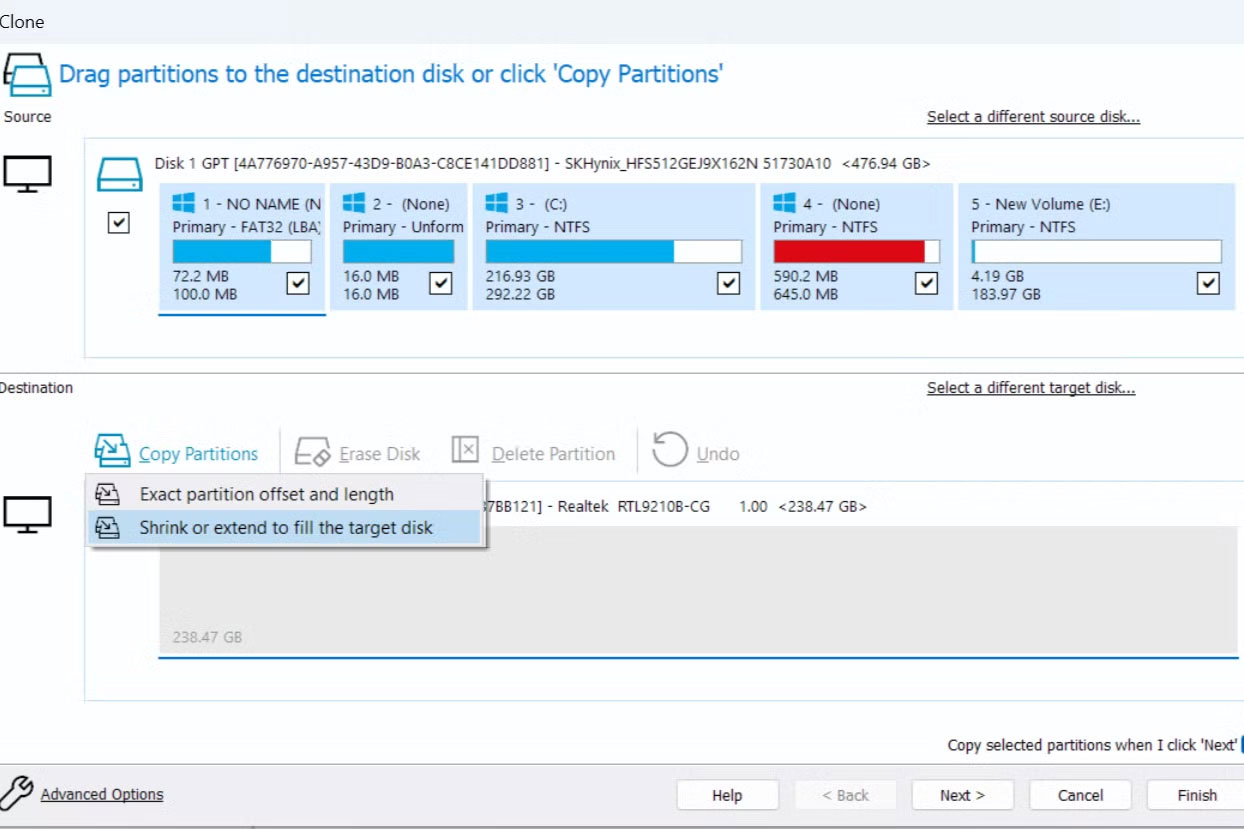Uncheck the New Volume (E:) partition checkbox
The width and height of the screenshot is (1244, 829).
1208,284
